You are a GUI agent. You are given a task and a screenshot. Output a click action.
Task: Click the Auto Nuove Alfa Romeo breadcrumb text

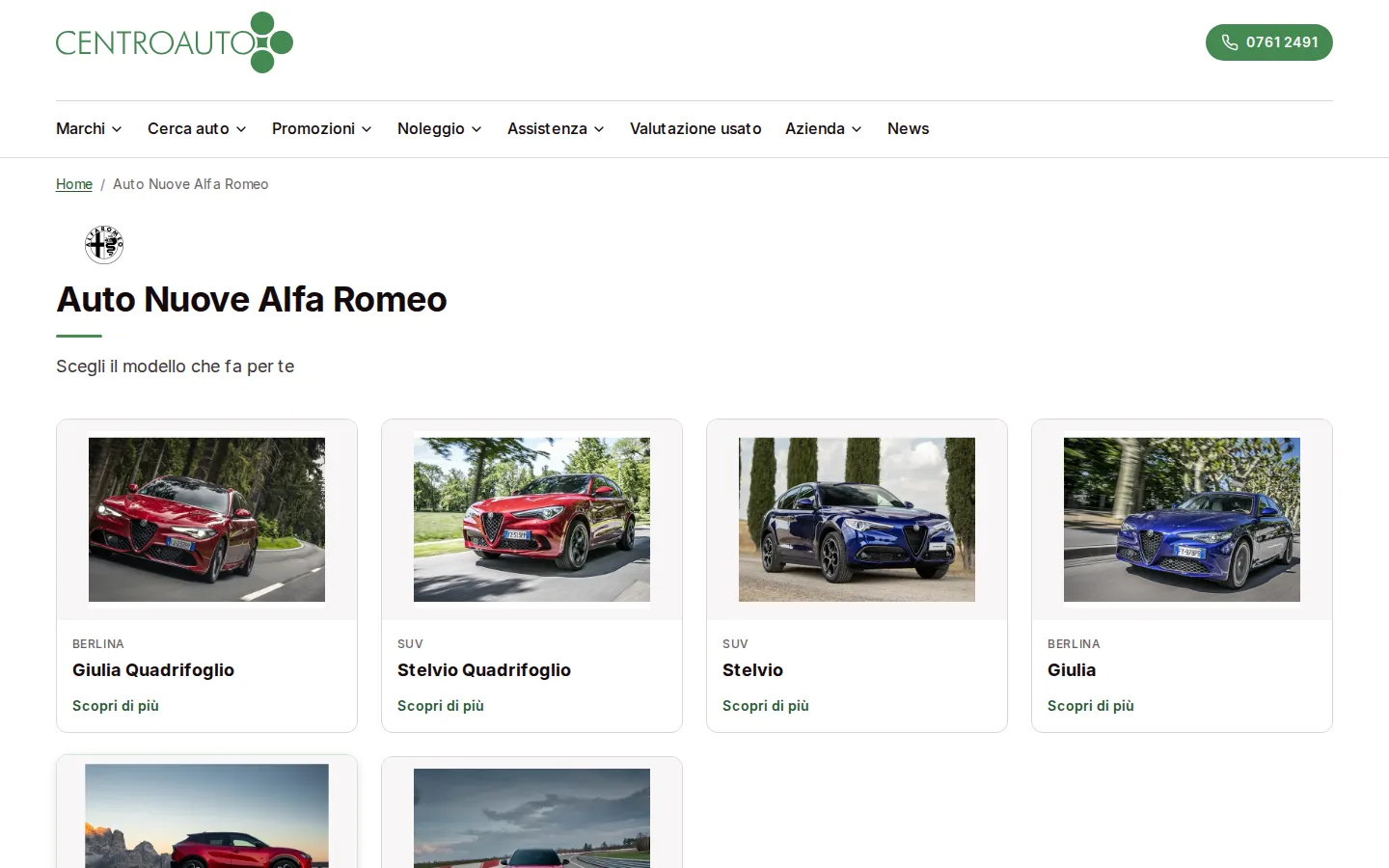coord(191,184)
